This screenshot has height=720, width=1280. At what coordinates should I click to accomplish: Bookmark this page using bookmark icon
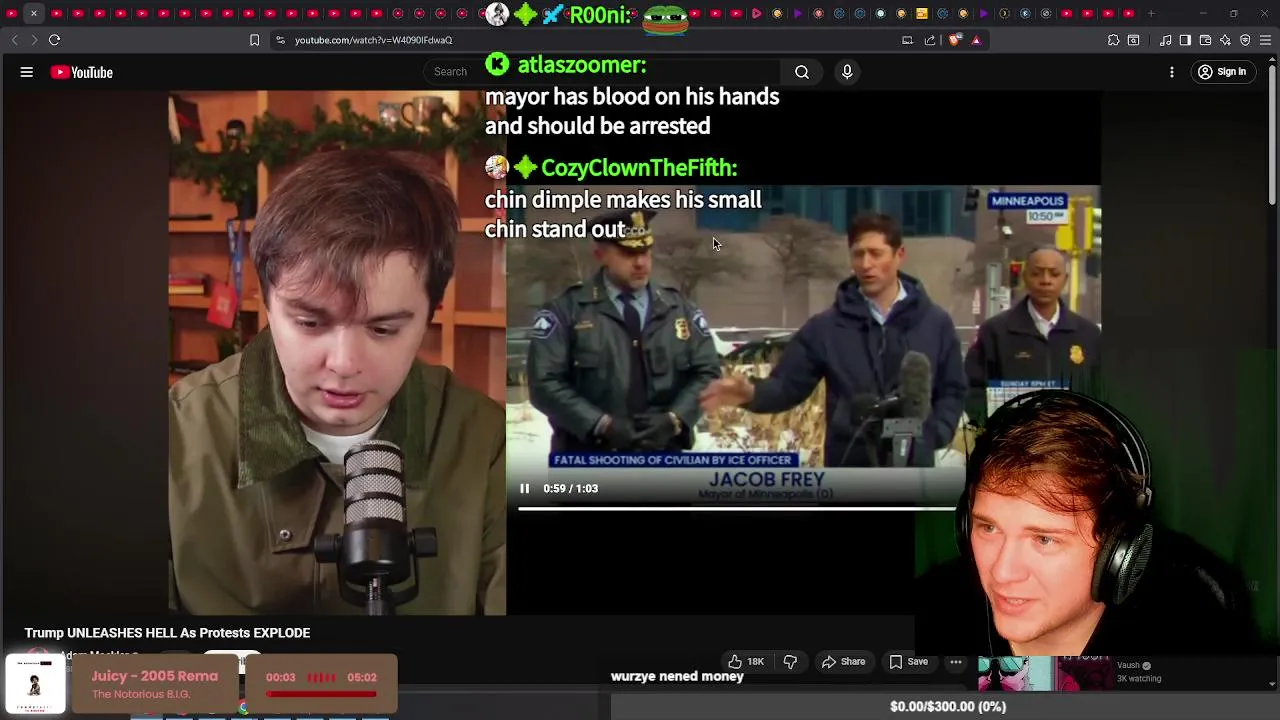pyautogui.click(x=254, y=40)
